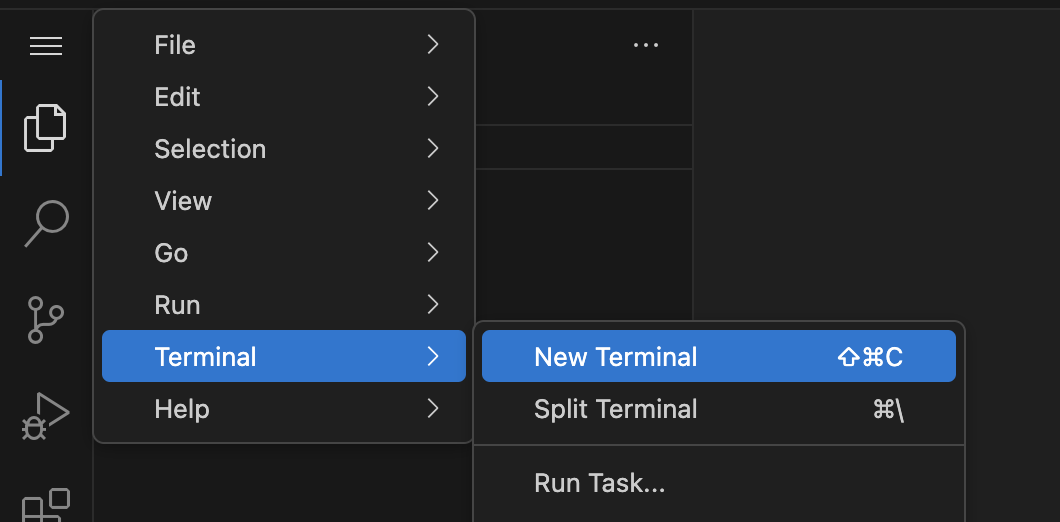Open the Source Control branch icon
The image size is (1060, 522).
click(45, 319)
